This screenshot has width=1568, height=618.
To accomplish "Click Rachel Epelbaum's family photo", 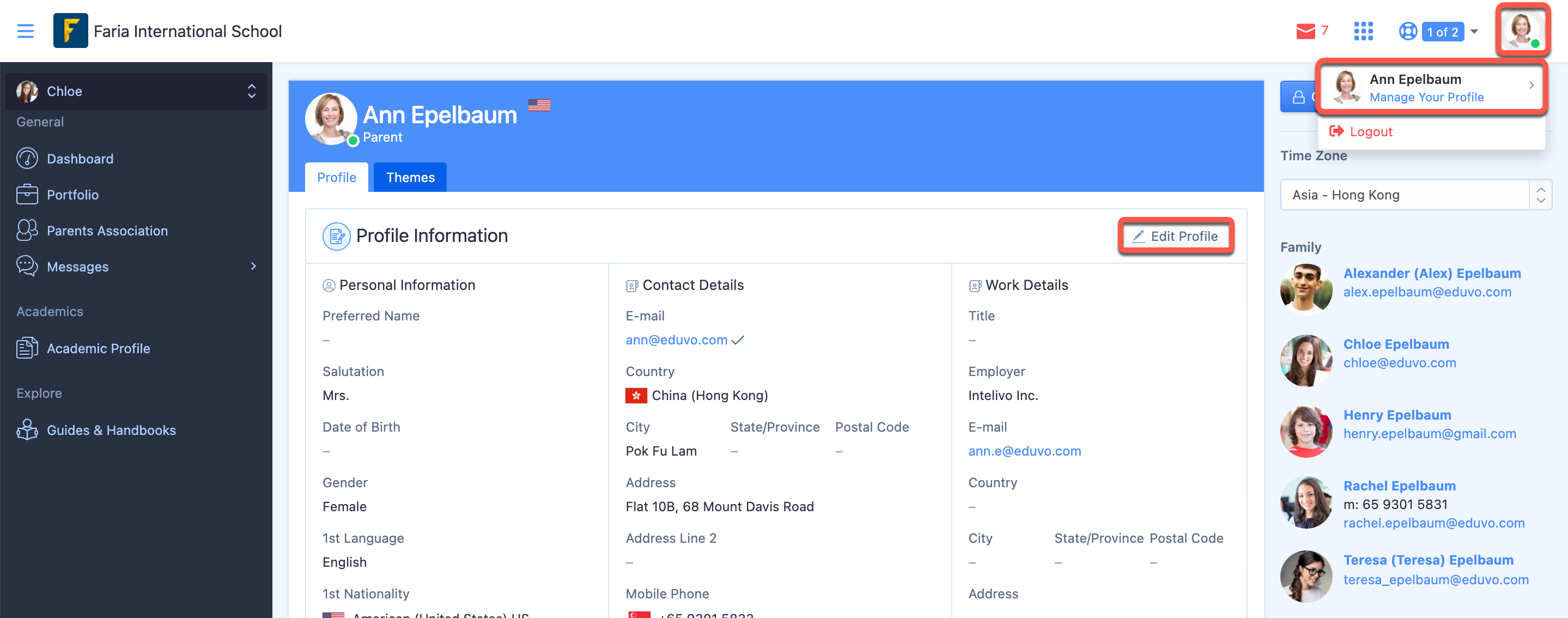I will pyautogui.click(x=1305, y=502).
